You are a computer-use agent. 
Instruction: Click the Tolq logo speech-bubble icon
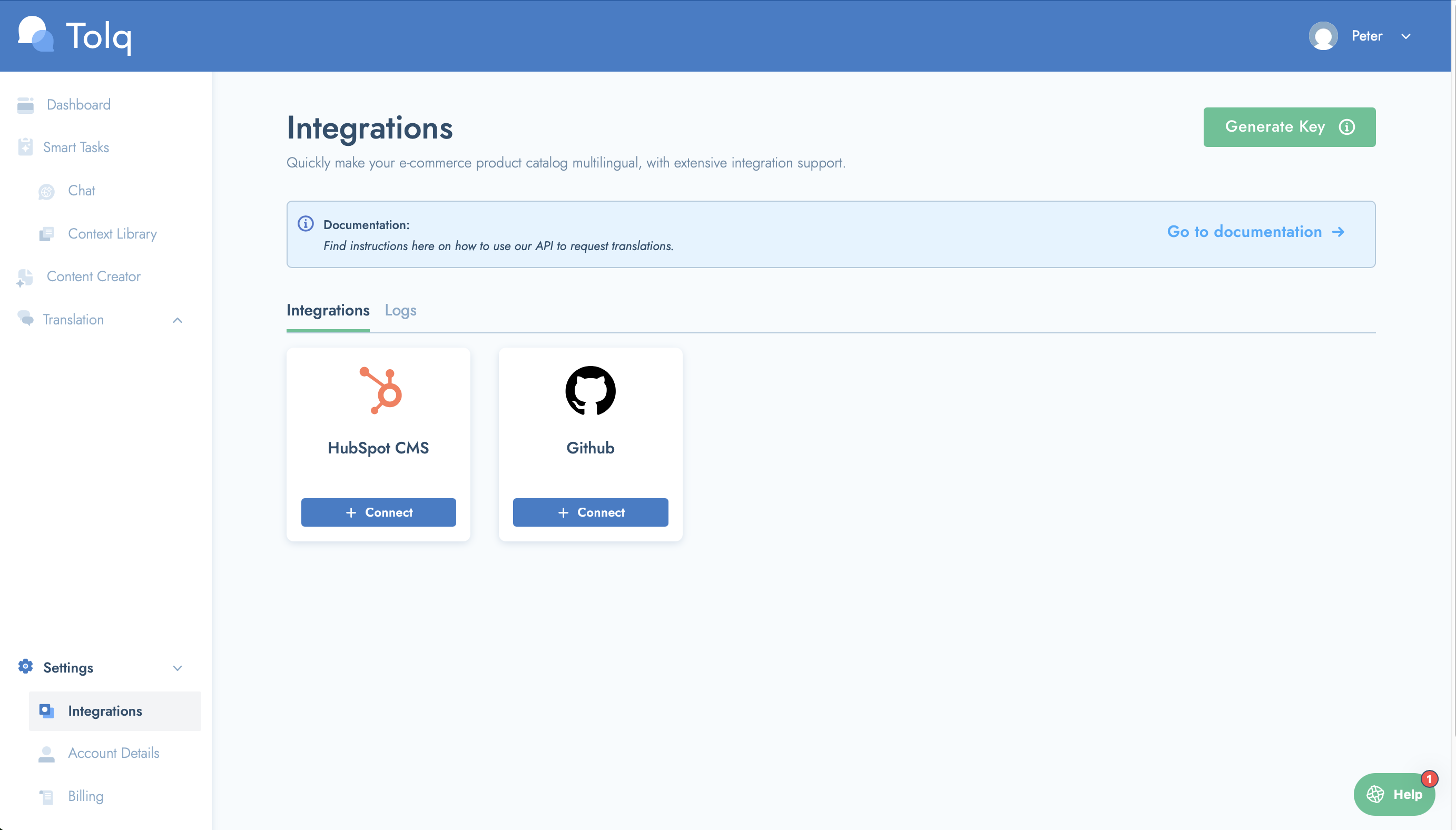35,34
